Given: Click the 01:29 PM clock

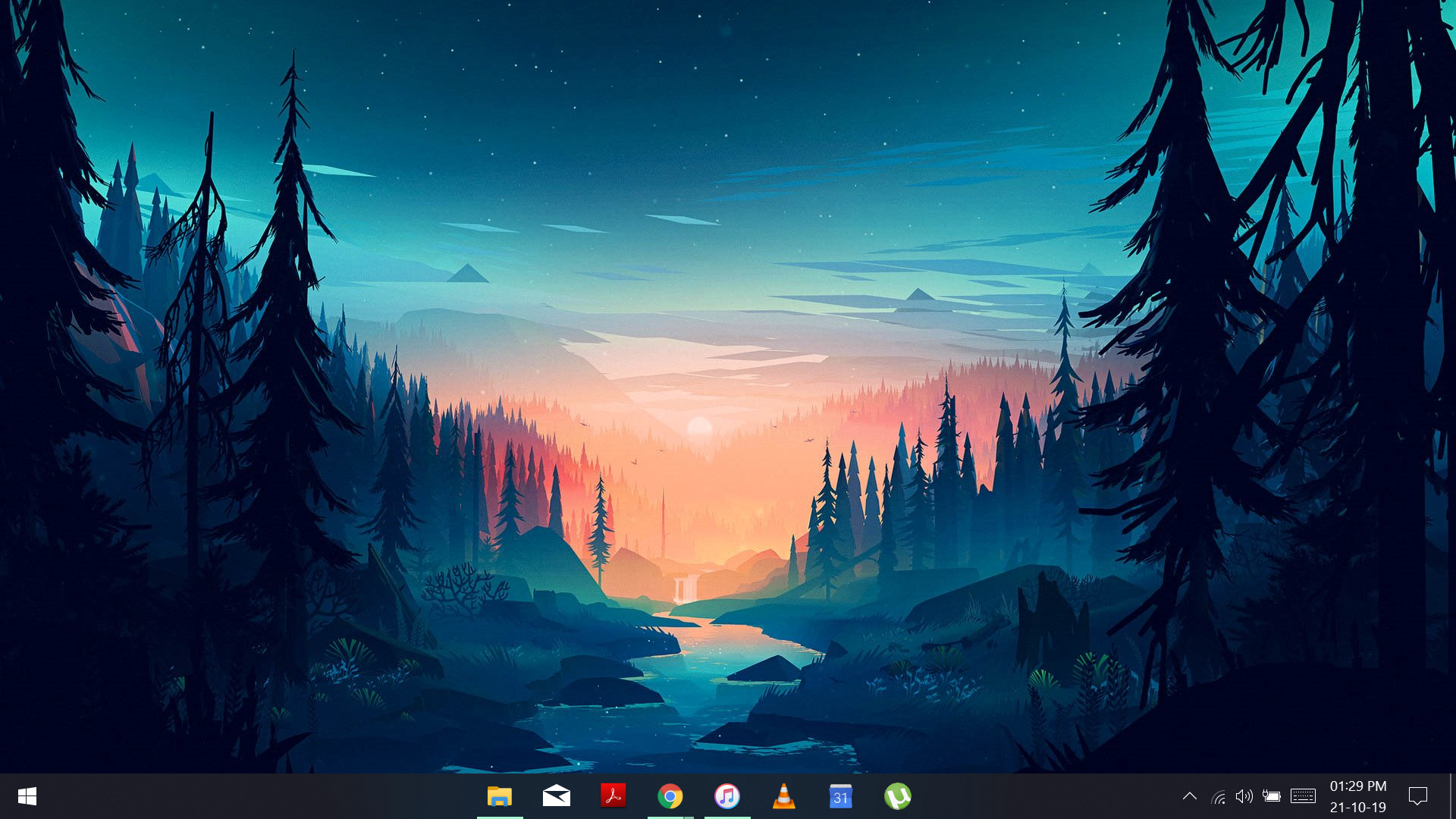Looking at the screenshot, I should click(x=1357, y=786).
